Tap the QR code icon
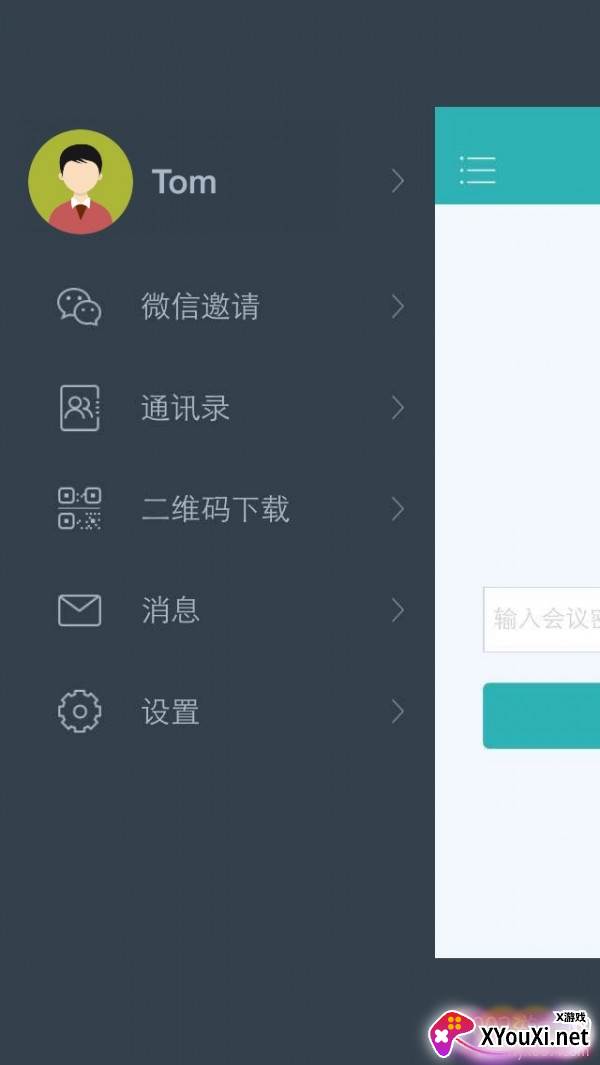Image resolution: width=600 pixels, height=1065 pixels. pyautogui.click(x=80, y=509)
